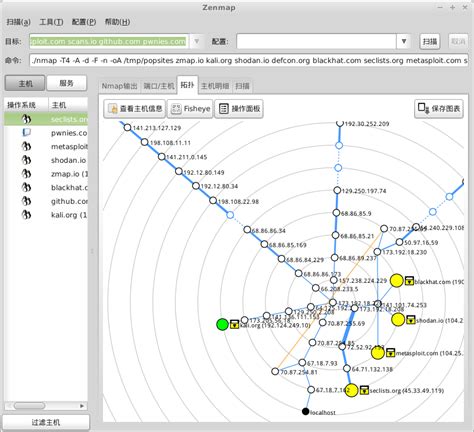
Task: Click the OS icon next to pwnies host
Action: [26, 133]
